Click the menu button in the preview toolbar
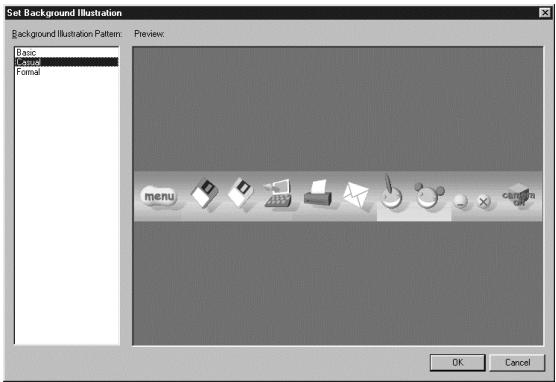The height and width of the screenshot is (382, 556). (159, 196)
